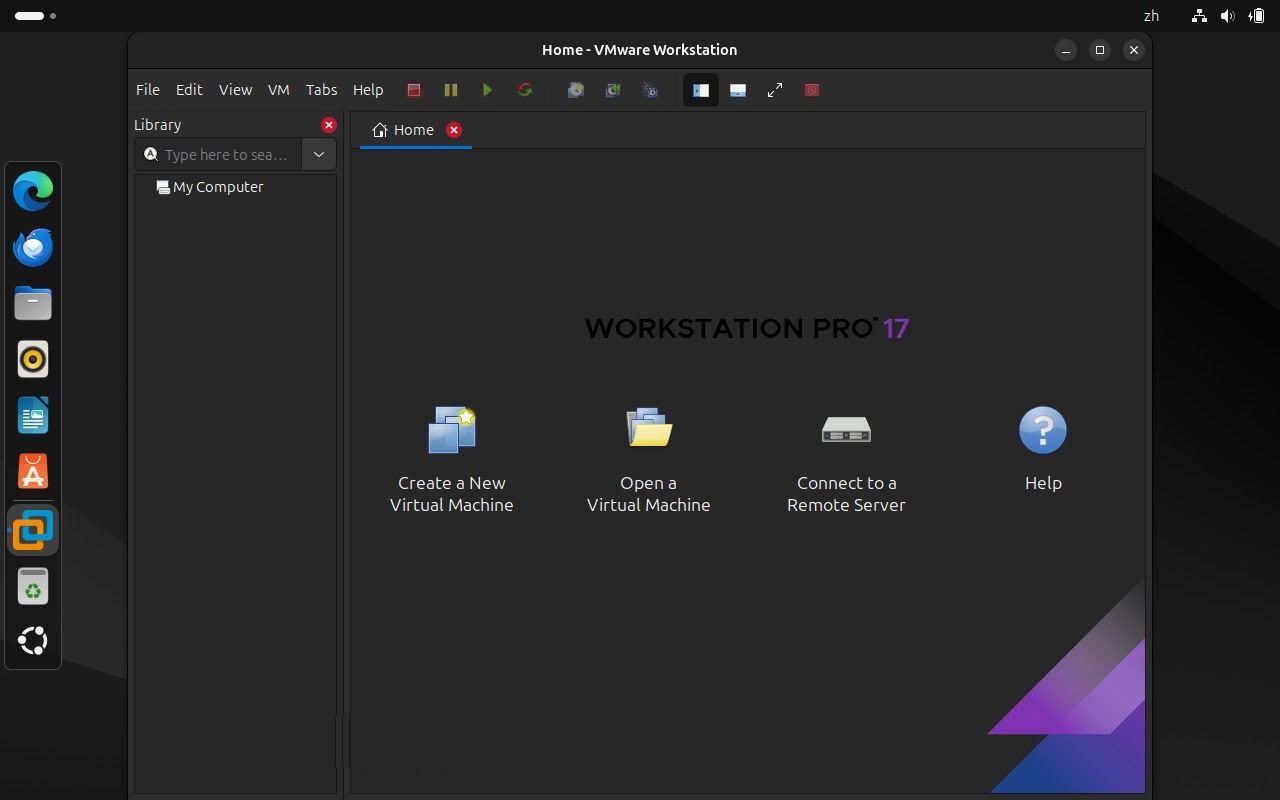Click the Activities workspace indicator
The image size is (1280, 800).
pyautogui.click(x=35, y=16)
